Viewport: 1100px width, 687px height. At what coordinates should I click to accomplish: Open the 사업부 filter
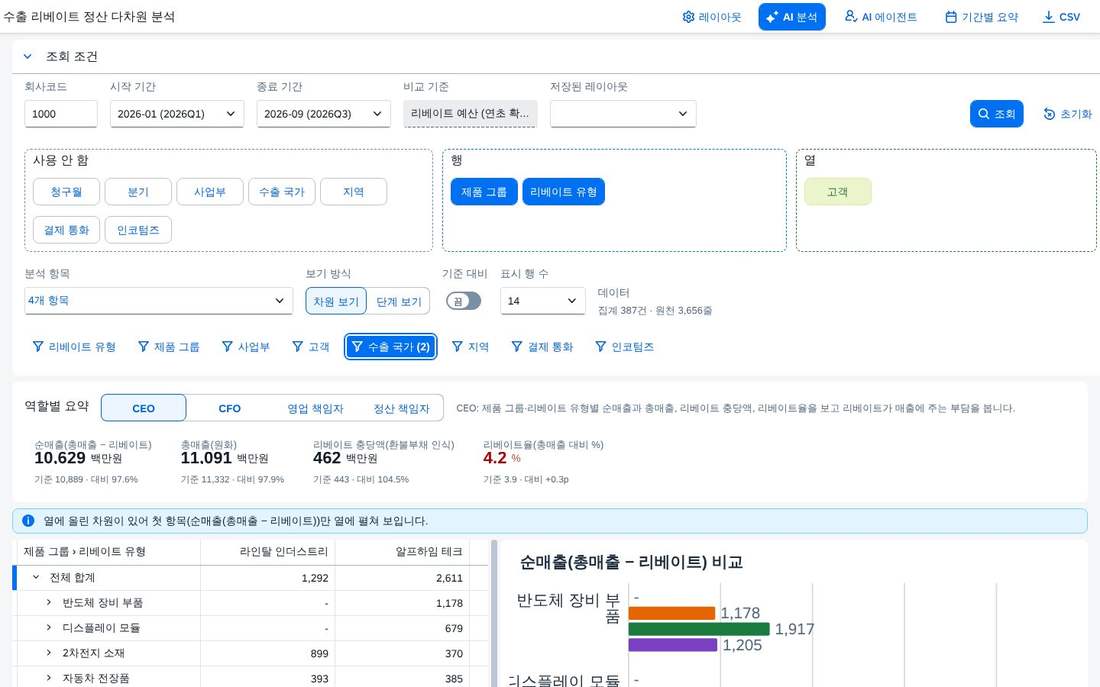(246, 347)
